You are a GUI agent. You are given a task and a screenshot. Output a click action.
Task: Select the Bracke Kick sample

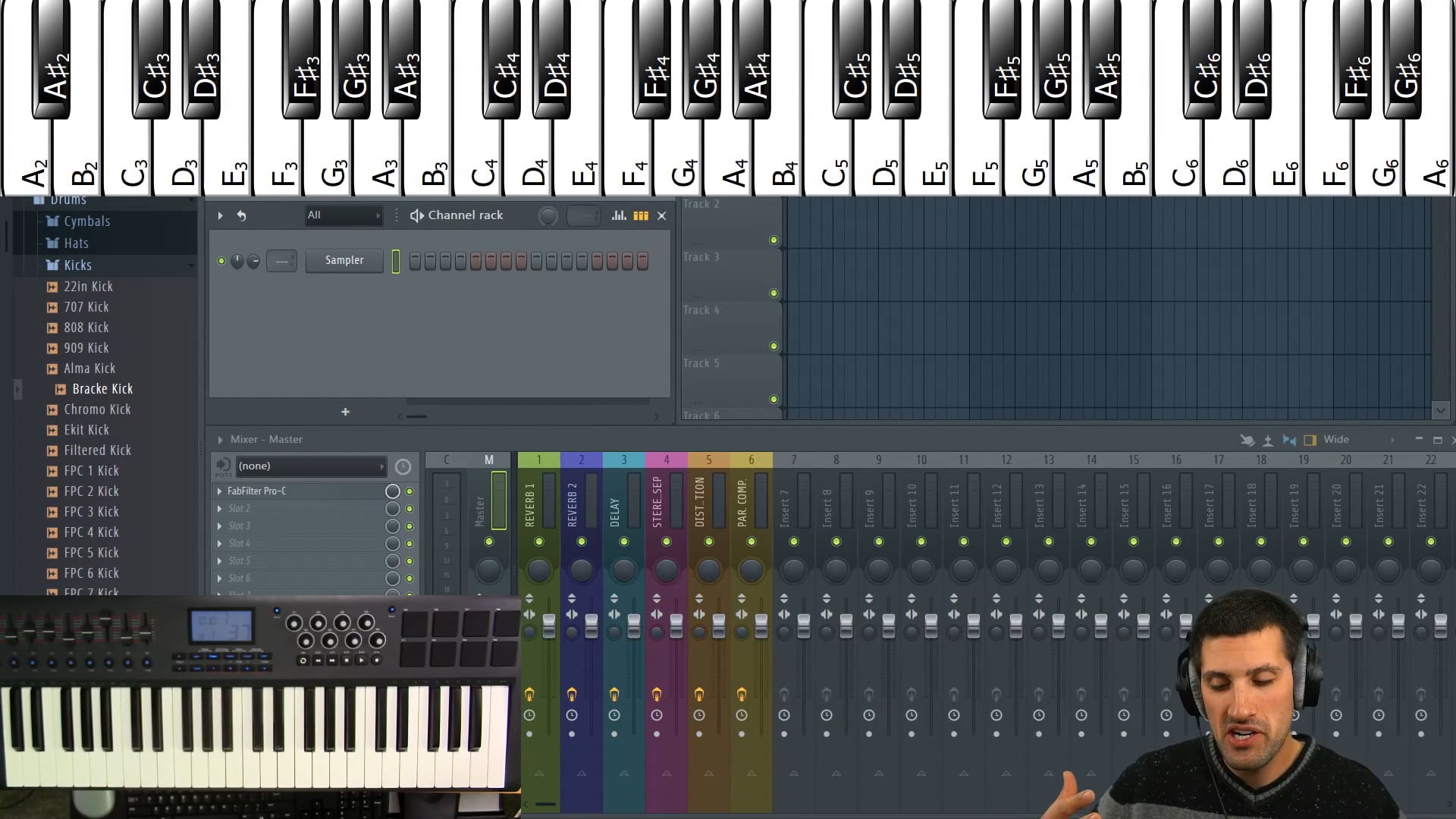[102, 389]
